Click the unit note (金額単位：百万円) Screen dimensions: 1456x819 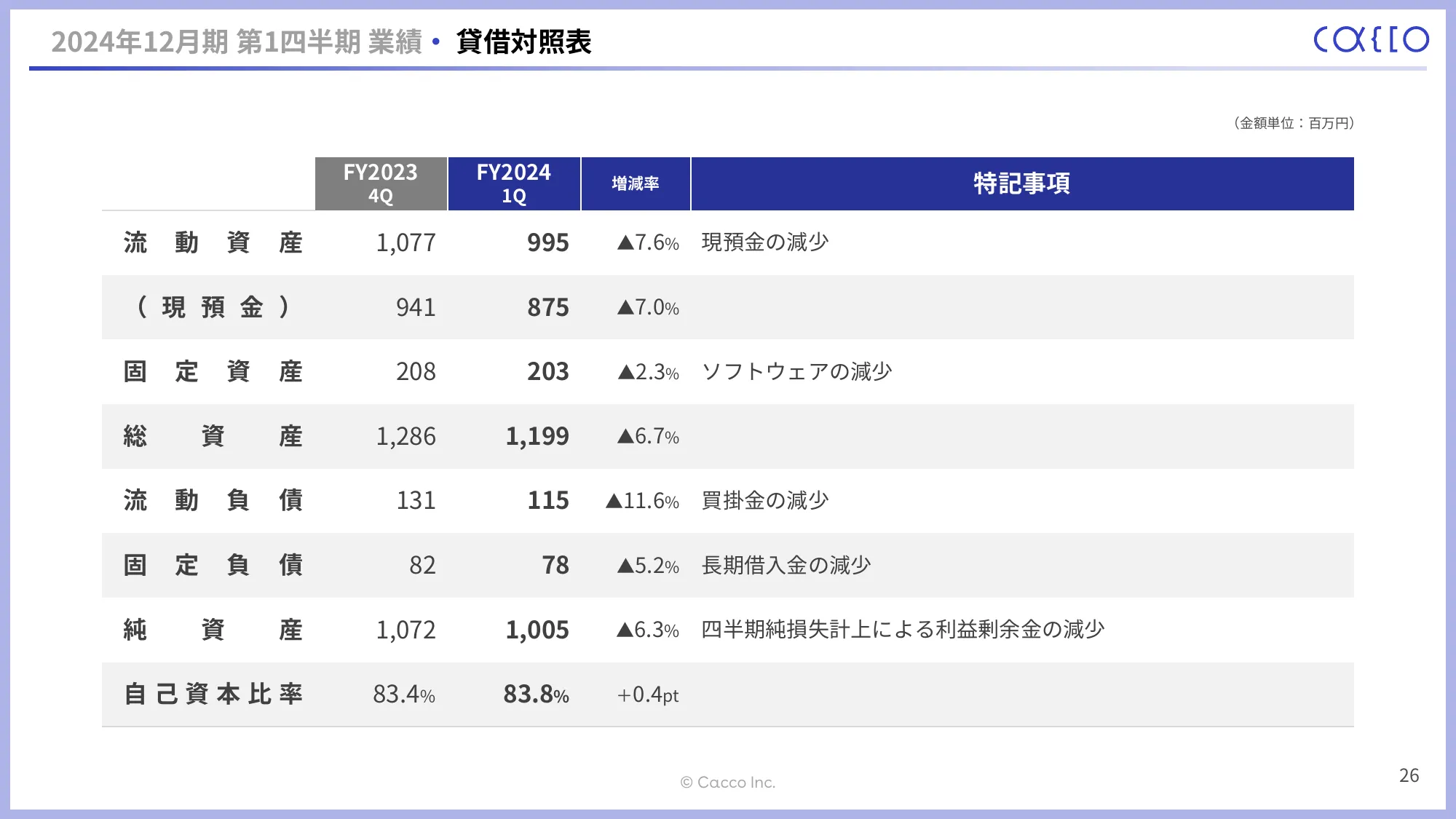(1294, 123)
